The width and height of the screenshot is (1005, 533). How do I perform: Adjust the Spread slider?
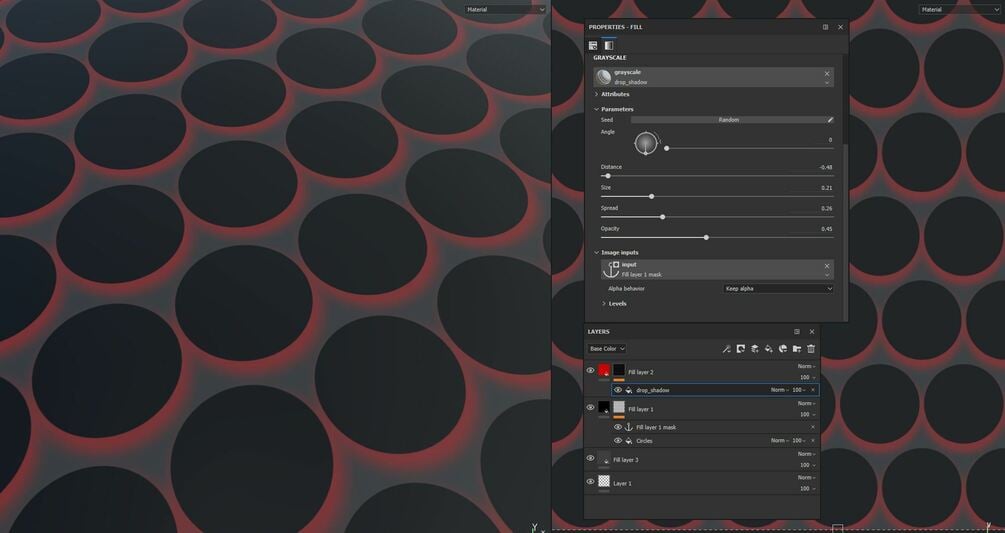click(x=717, y=217)
